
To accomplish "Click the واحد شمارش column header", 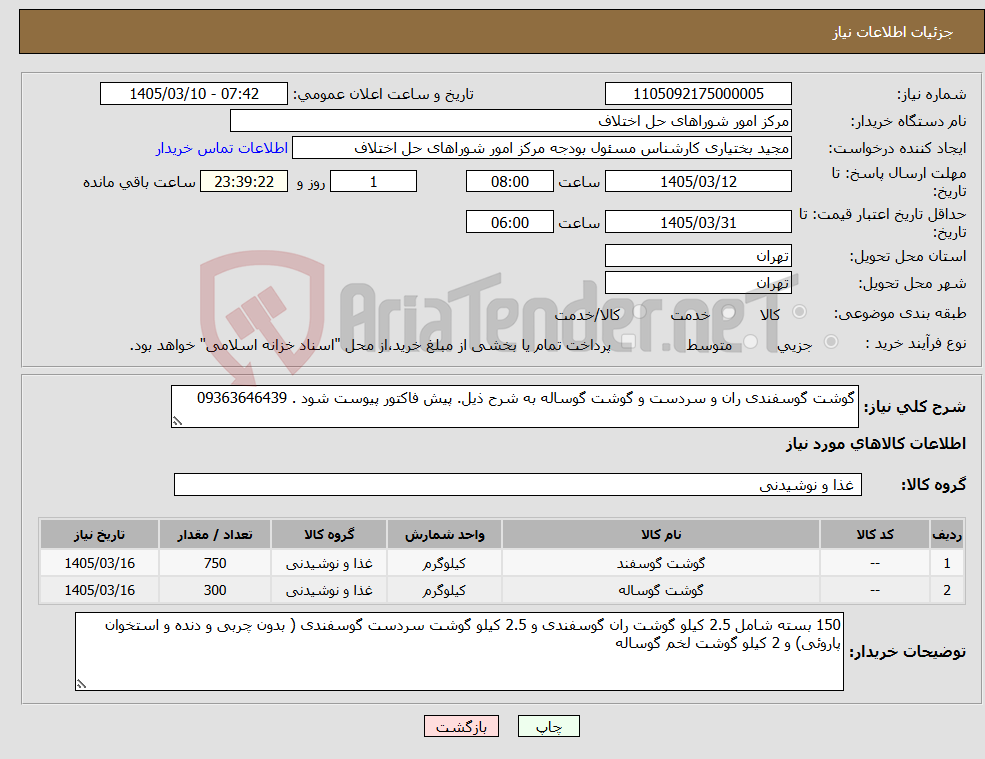I will (444, 535).
